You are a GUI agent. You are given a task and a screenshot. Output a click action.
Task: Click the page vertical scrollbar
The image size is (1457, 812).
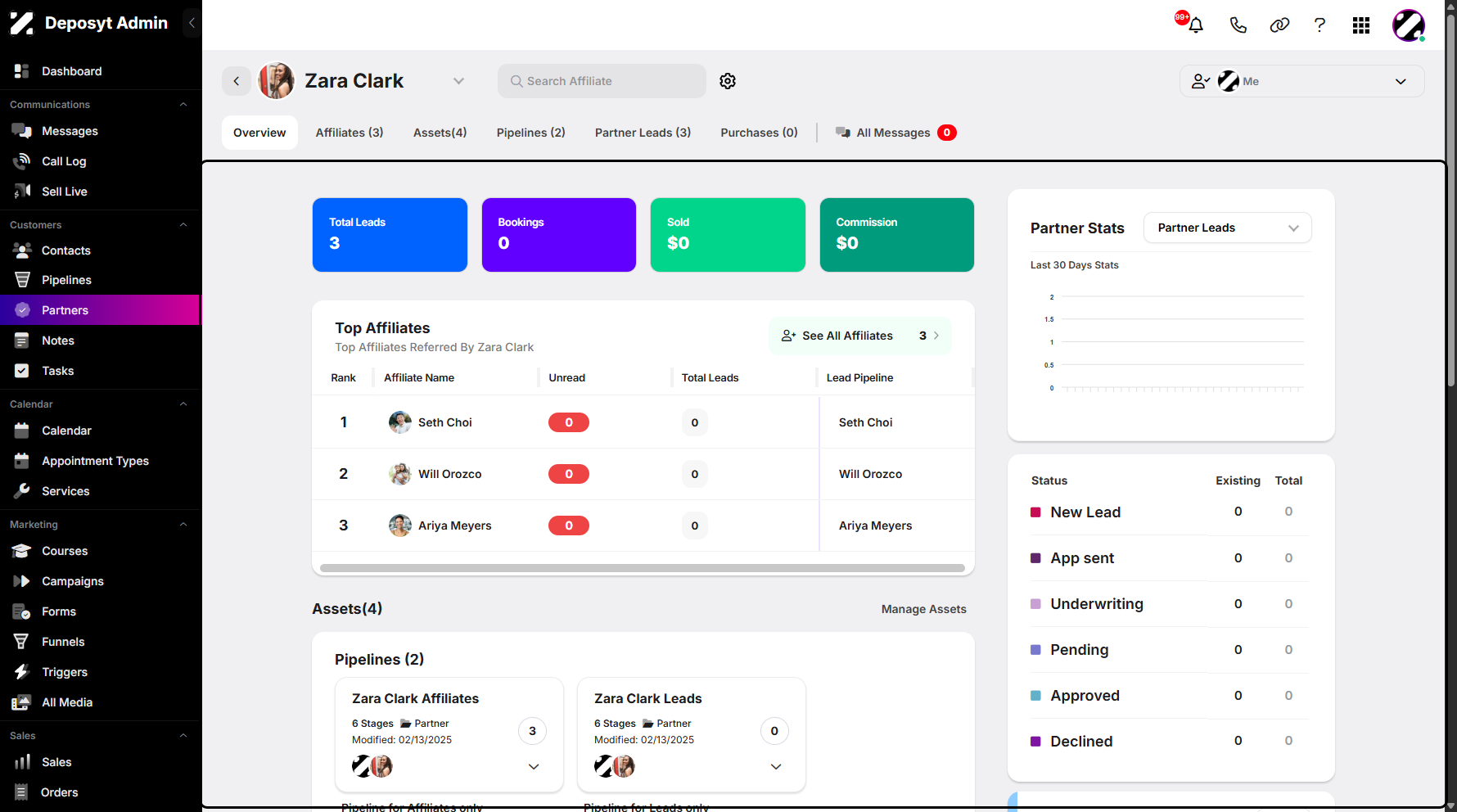1450,201
